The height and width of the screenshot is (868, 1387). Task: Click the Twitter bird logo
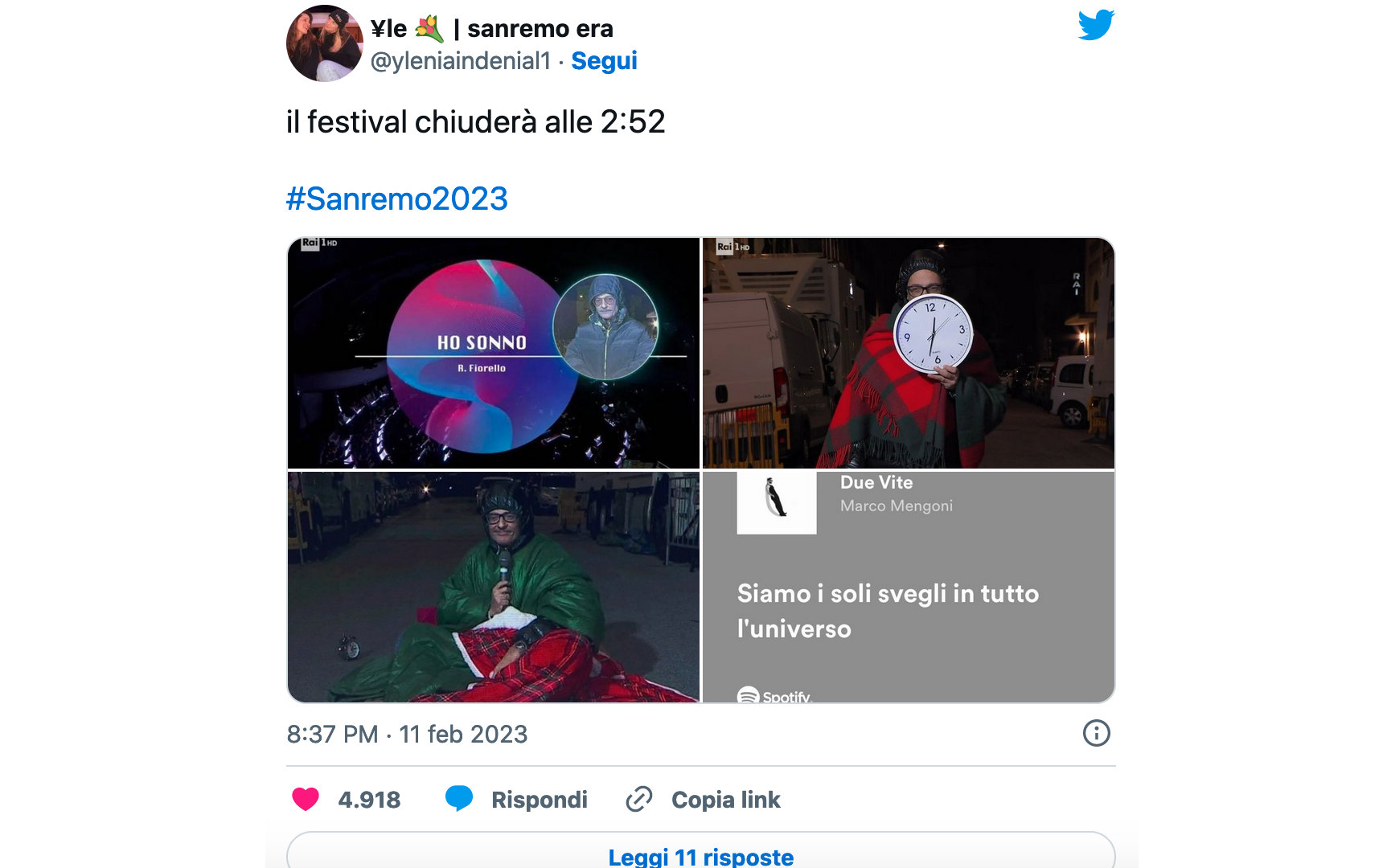[1096, 25]
